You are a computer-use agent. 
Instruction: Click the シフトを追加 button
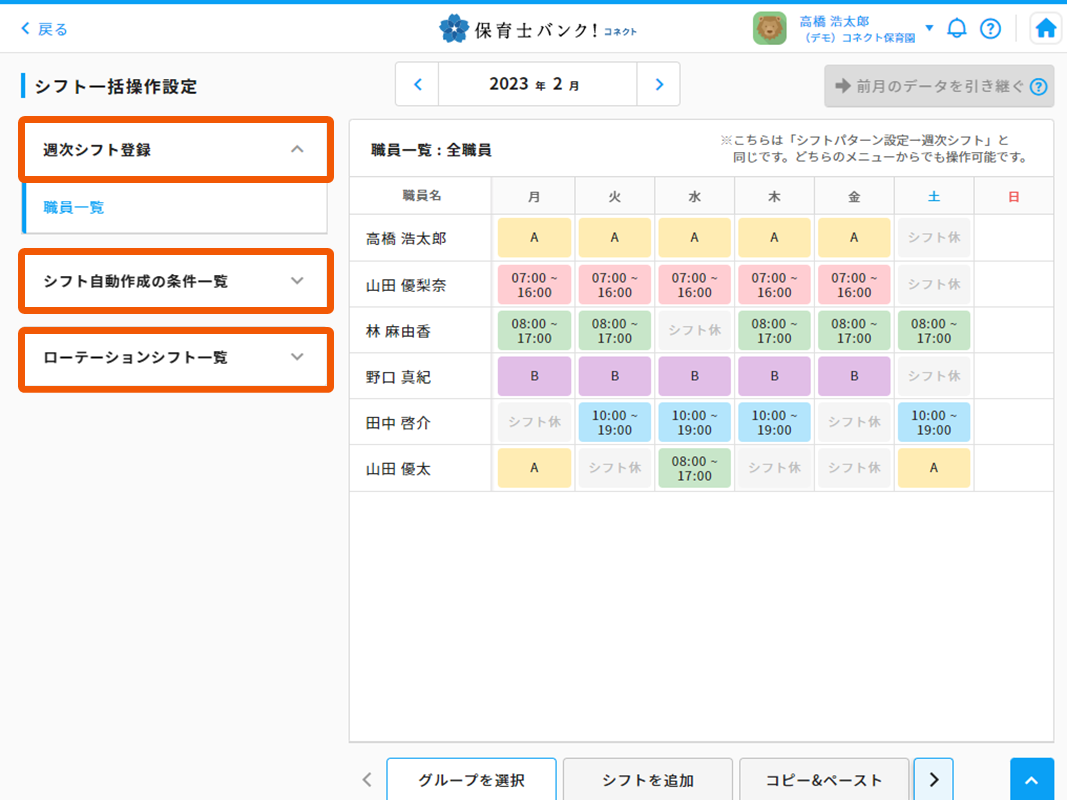[x=647, y=780]
